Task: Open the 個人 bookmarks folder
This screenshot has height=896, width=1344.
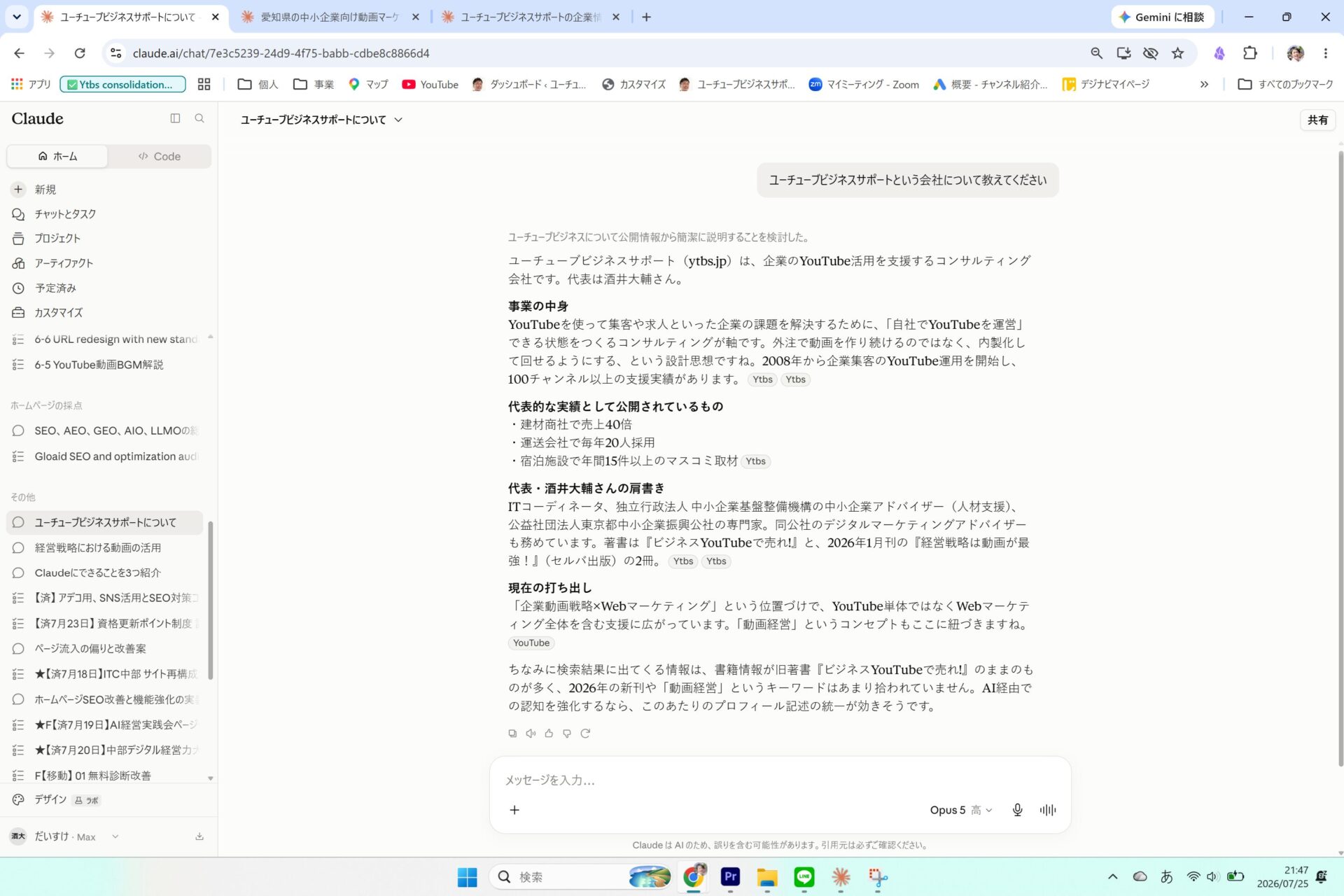Action: [258, 85]
